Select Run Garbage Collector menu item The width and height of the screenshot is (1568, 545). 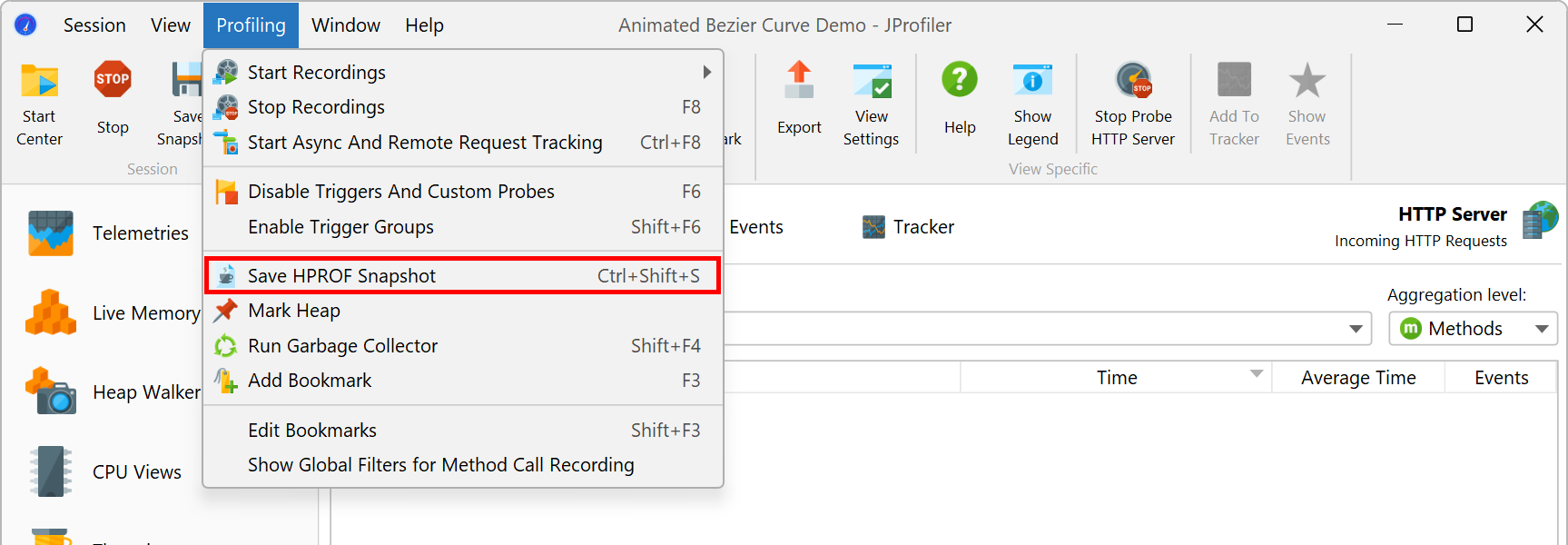tap(343, 346)
